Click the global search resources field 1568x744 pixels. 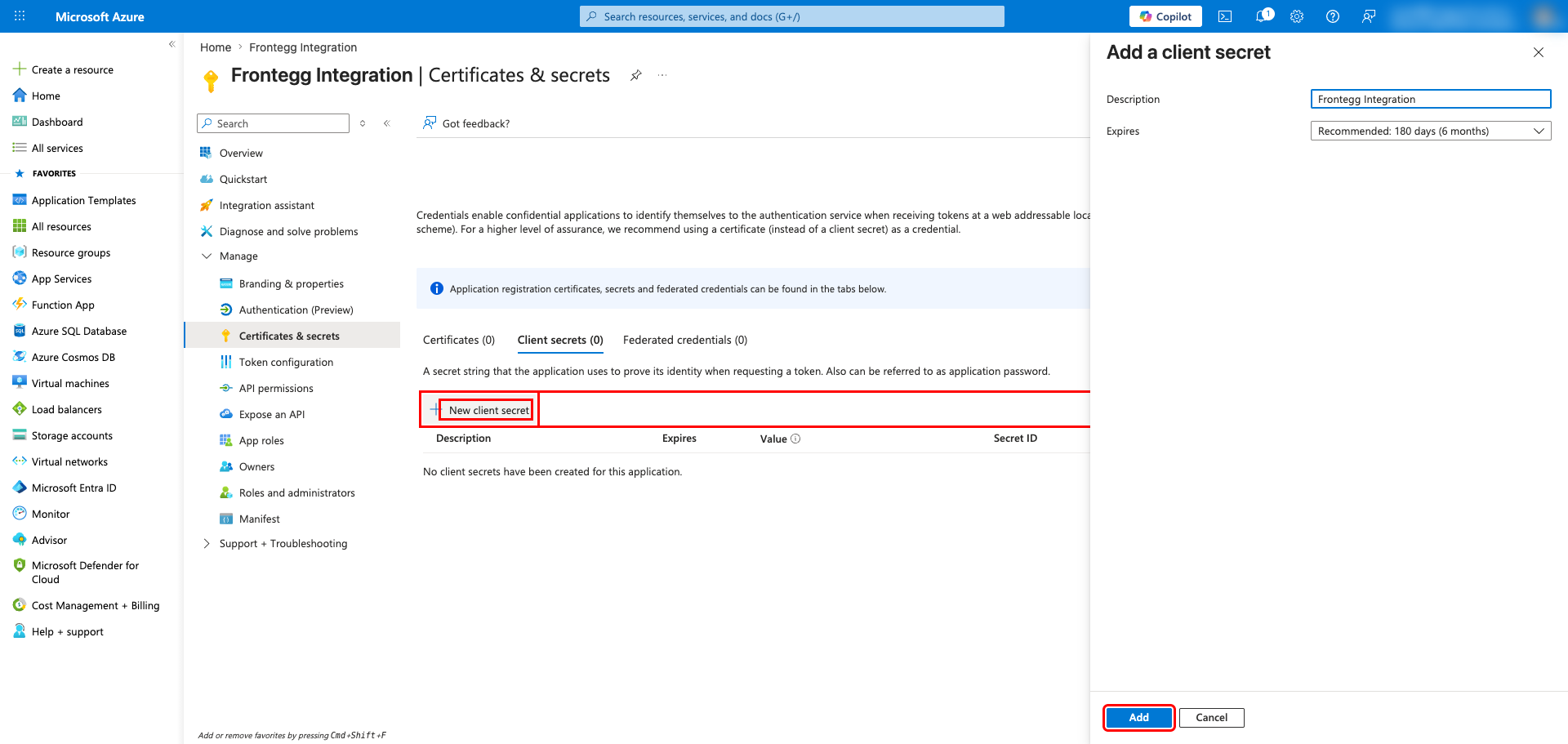(791, 16)
